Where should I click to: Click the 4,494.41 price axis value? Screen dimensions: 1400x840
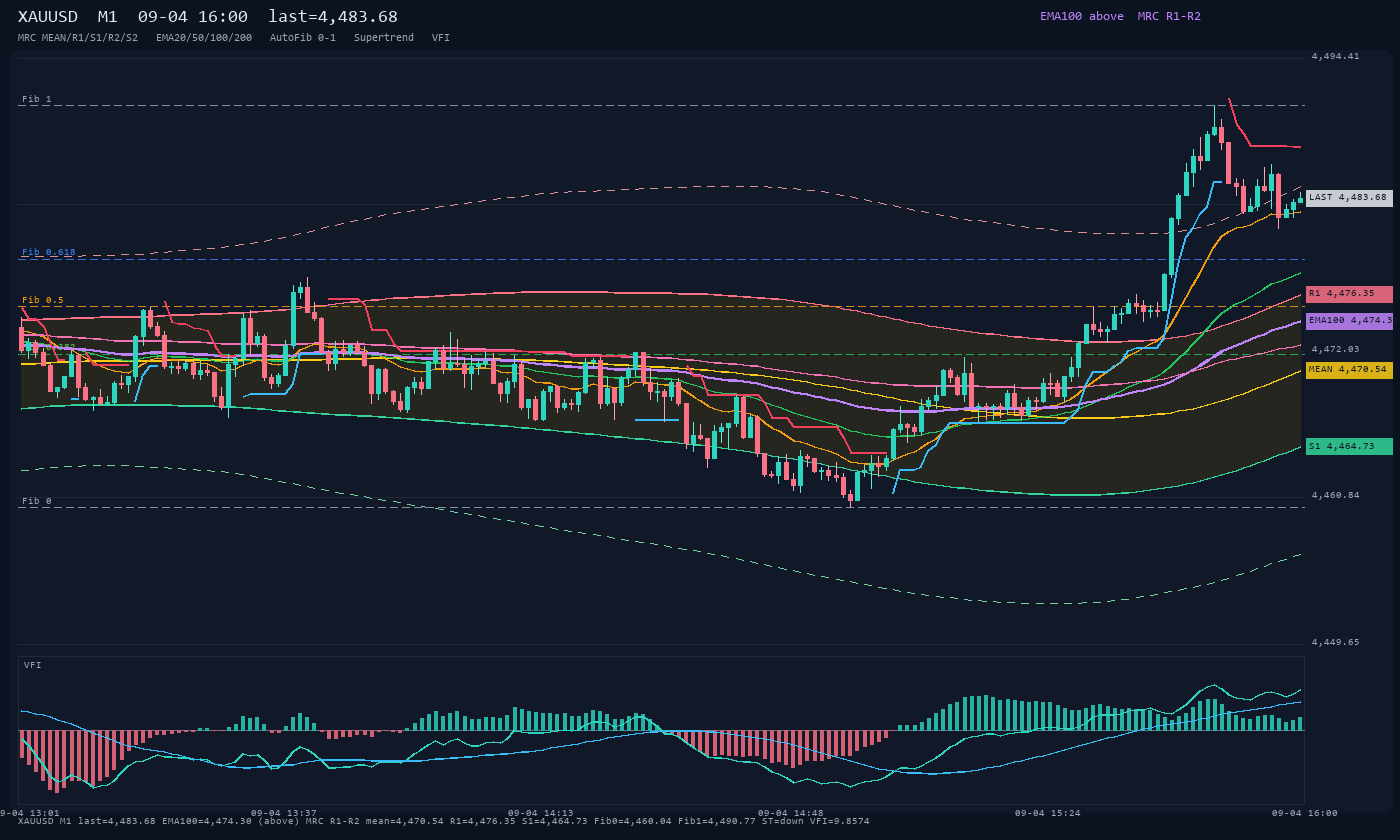coord(1336,56)
